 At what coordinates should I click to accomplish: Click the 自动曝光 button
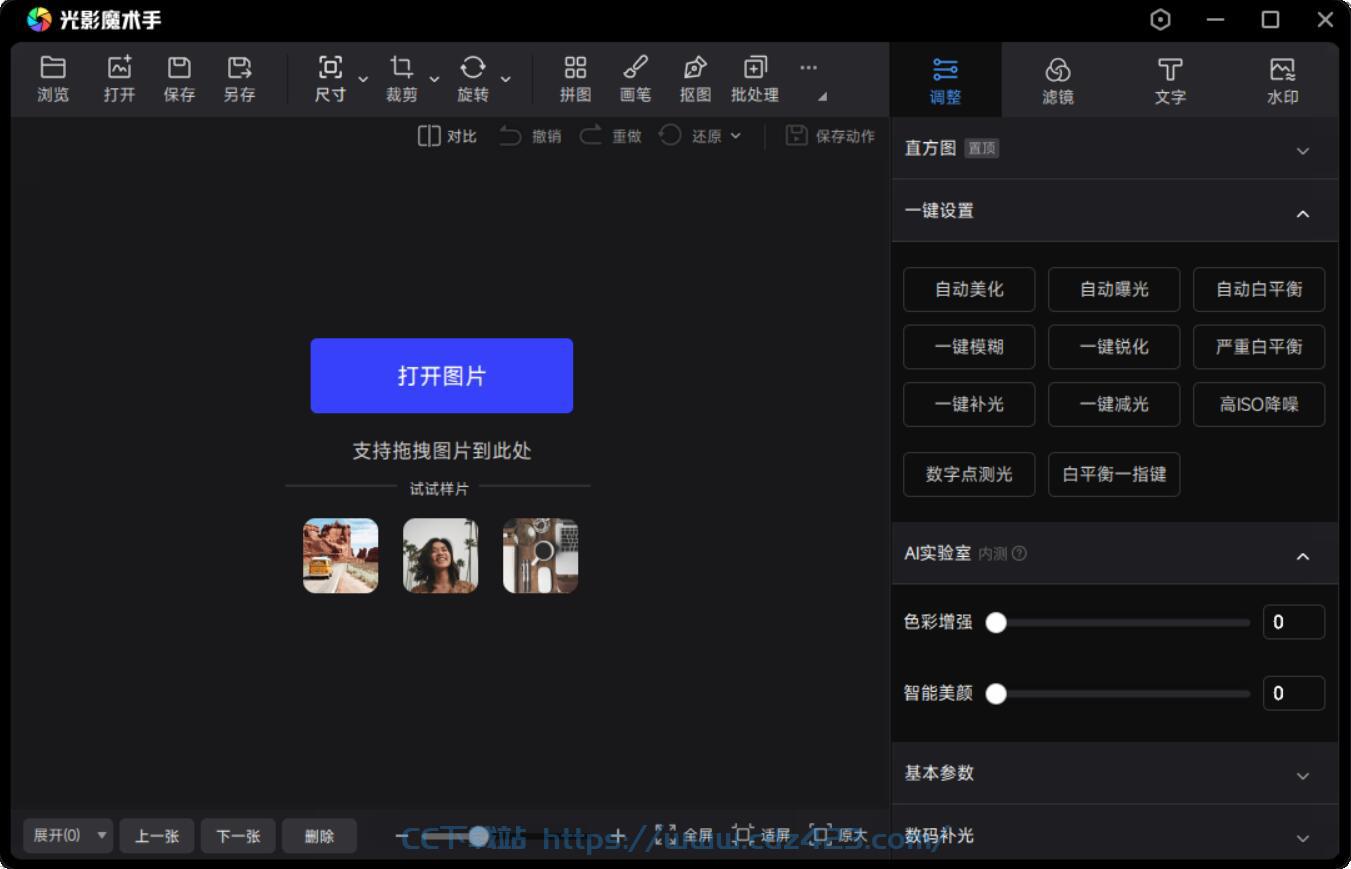tap(1114, 289)
